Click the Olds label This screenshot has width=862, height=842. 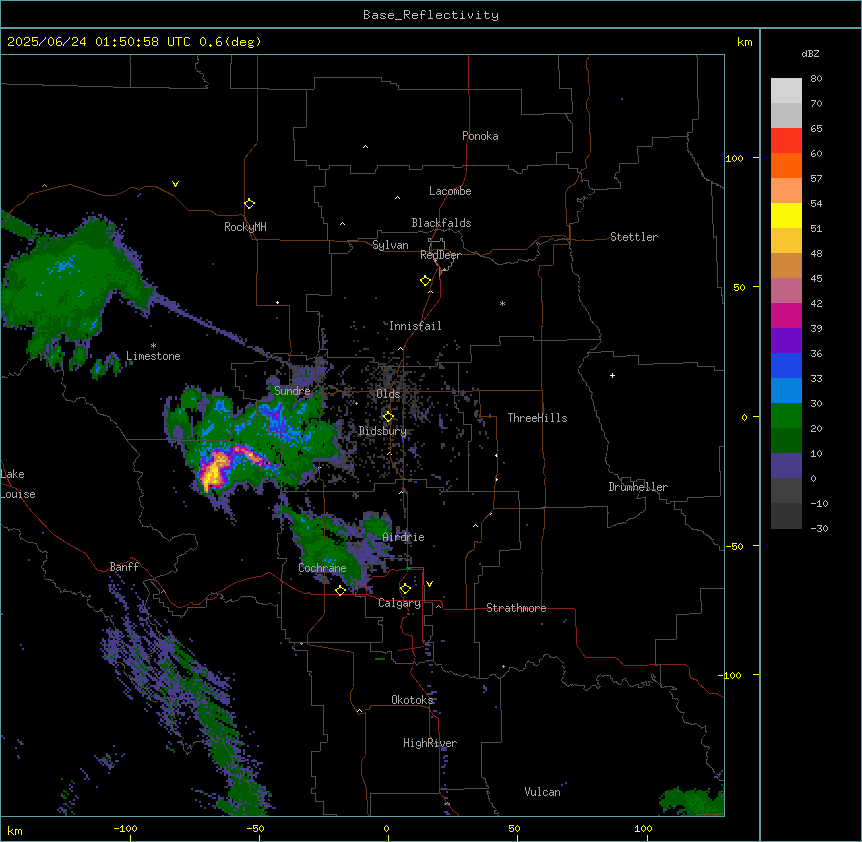pyautogui.click(x=388, y=394)
